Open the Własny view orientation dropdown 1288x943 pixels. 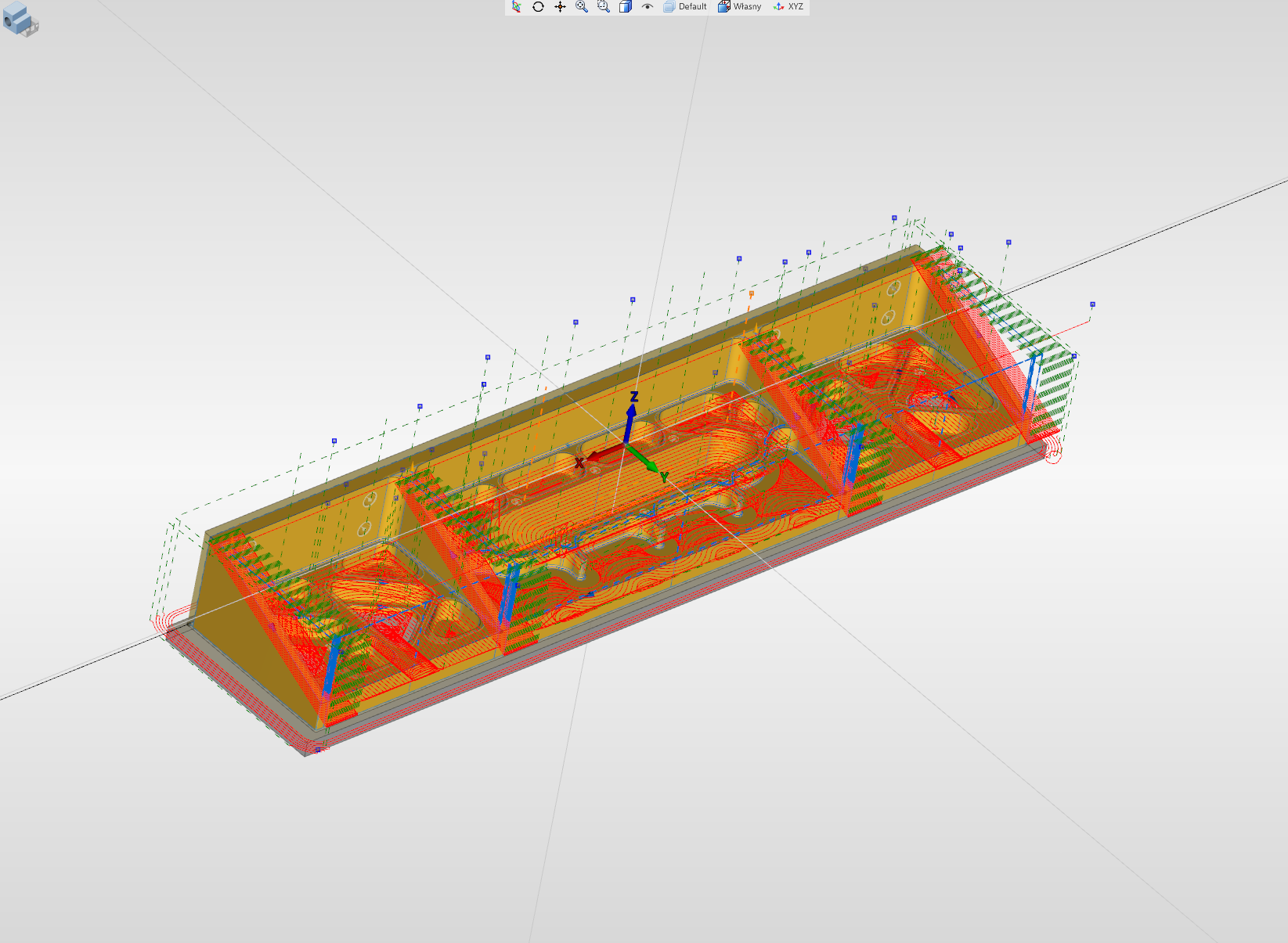tap(740, 7)
